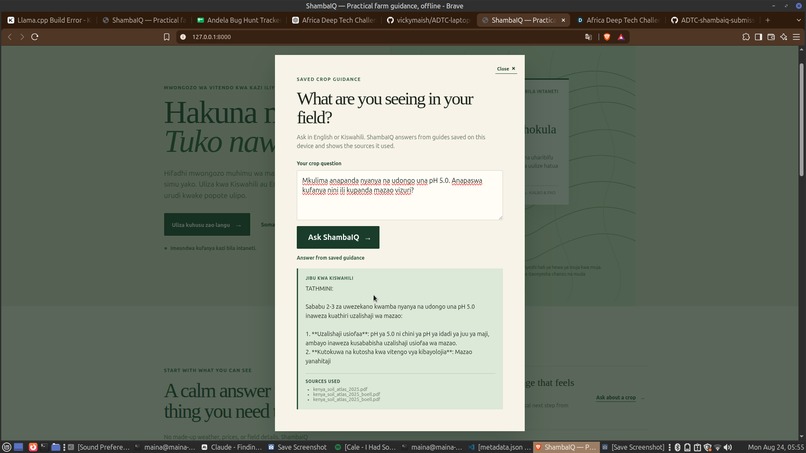Open the Leo AI sparkle icon
This screenshot has width=806, height=453.
783,37
